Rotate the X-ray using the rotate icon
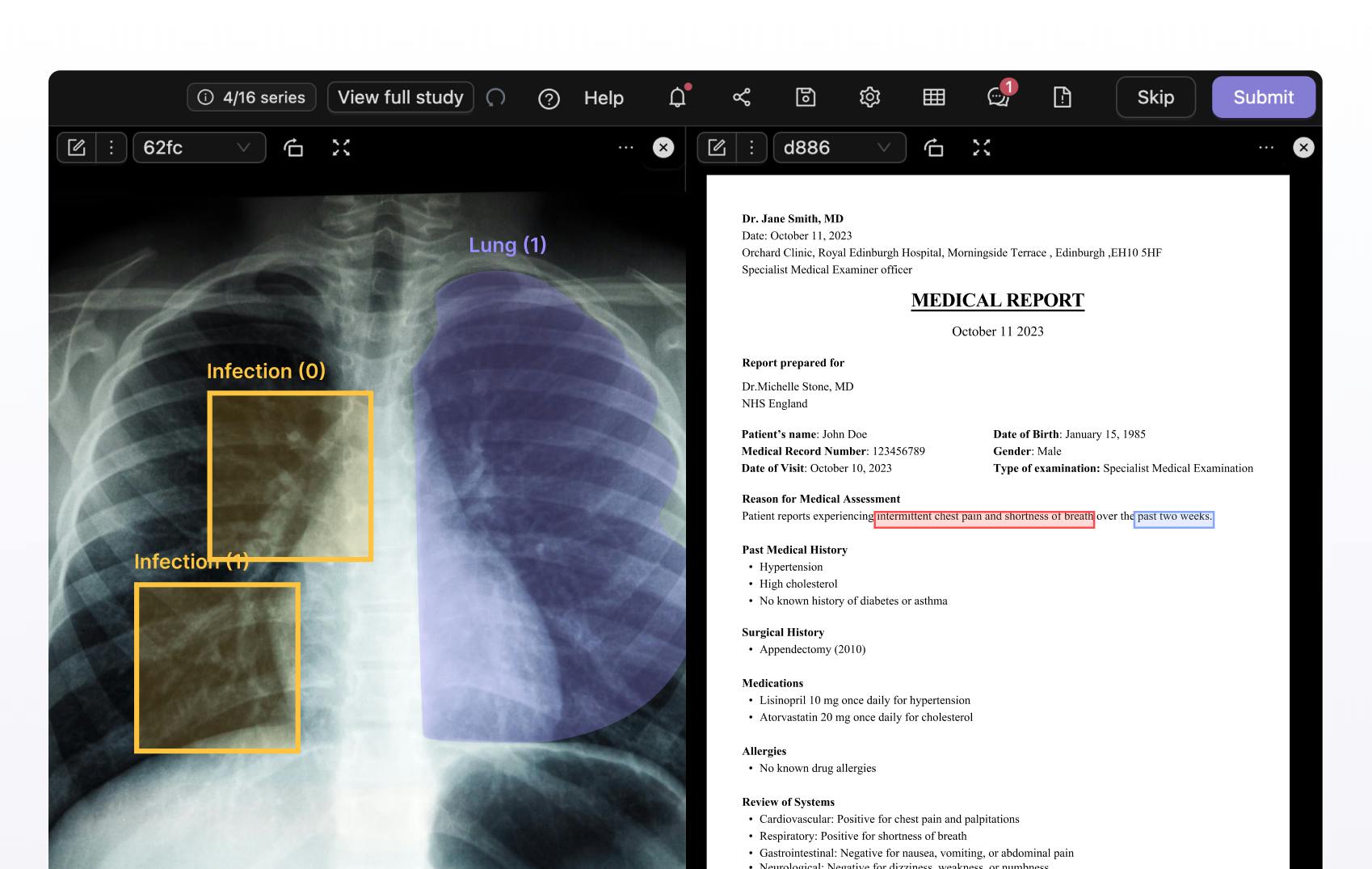Screen dimensions: 1372x869 coord(293,148)
